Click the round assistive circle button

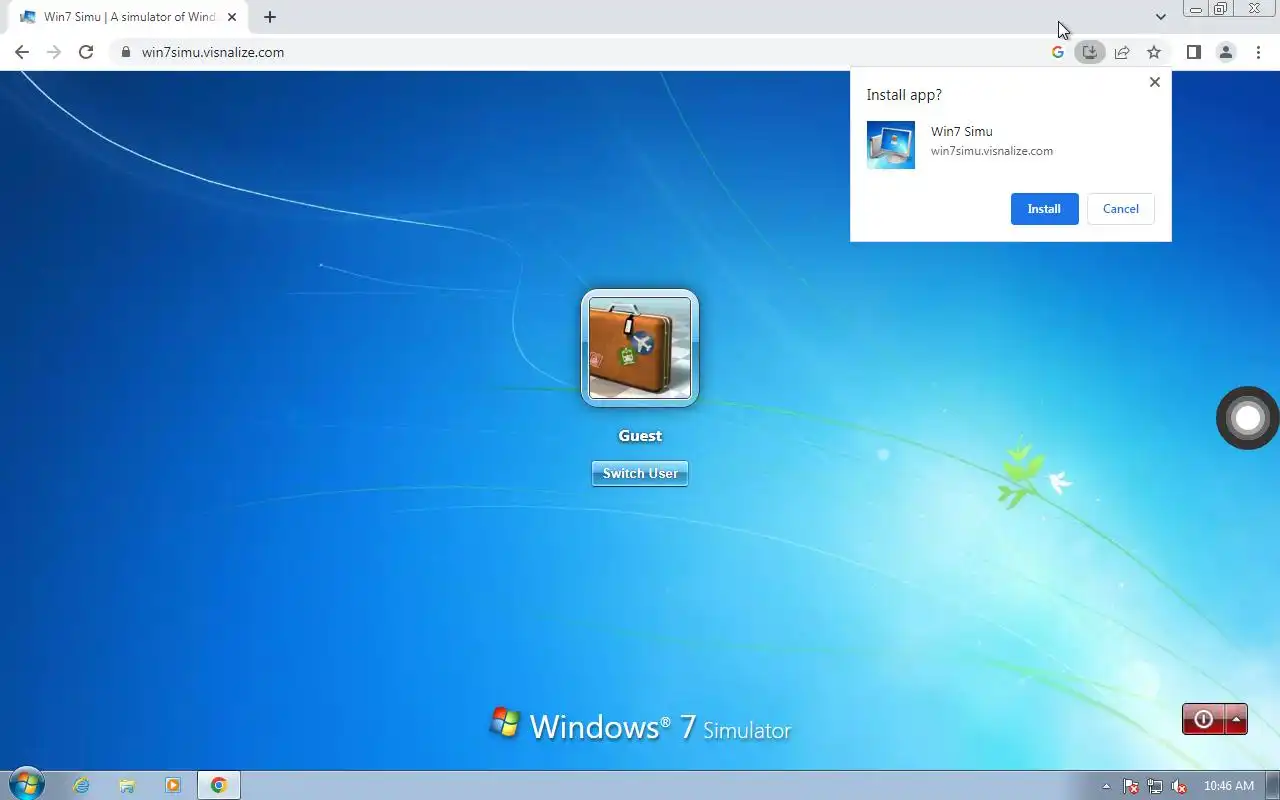click(x=1247, y=417)
